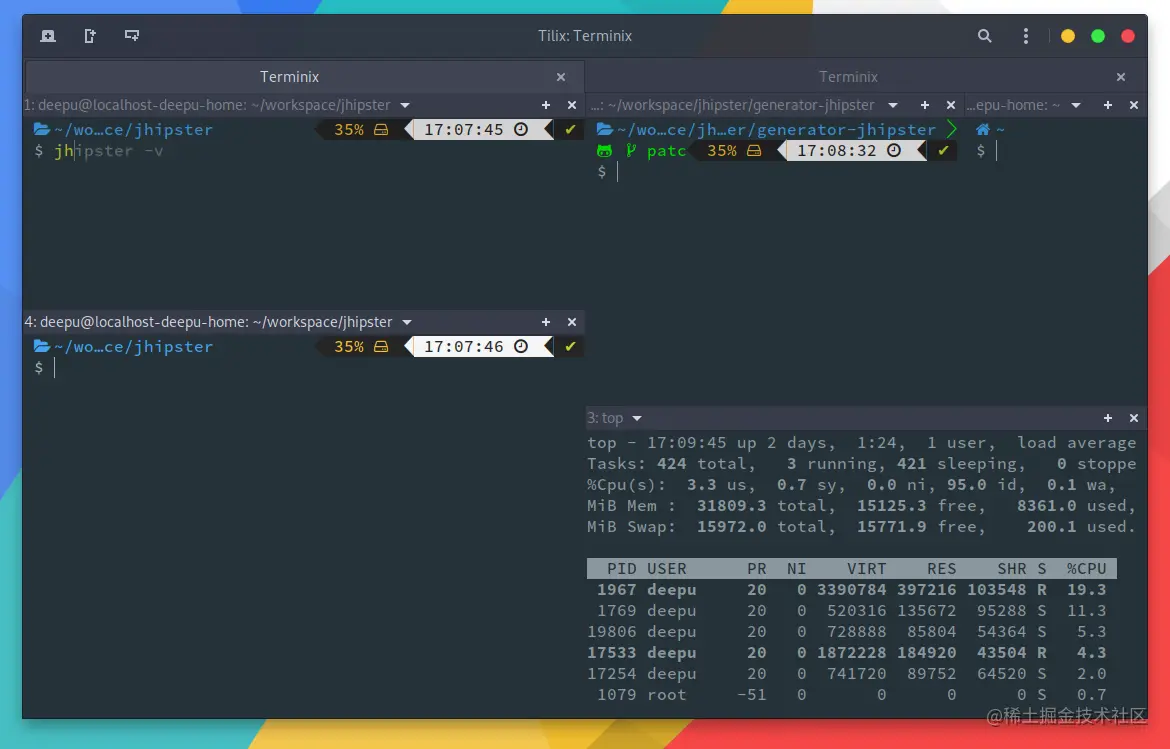
Task: Click the '3: top' terminal title
Action: (605, 419)
